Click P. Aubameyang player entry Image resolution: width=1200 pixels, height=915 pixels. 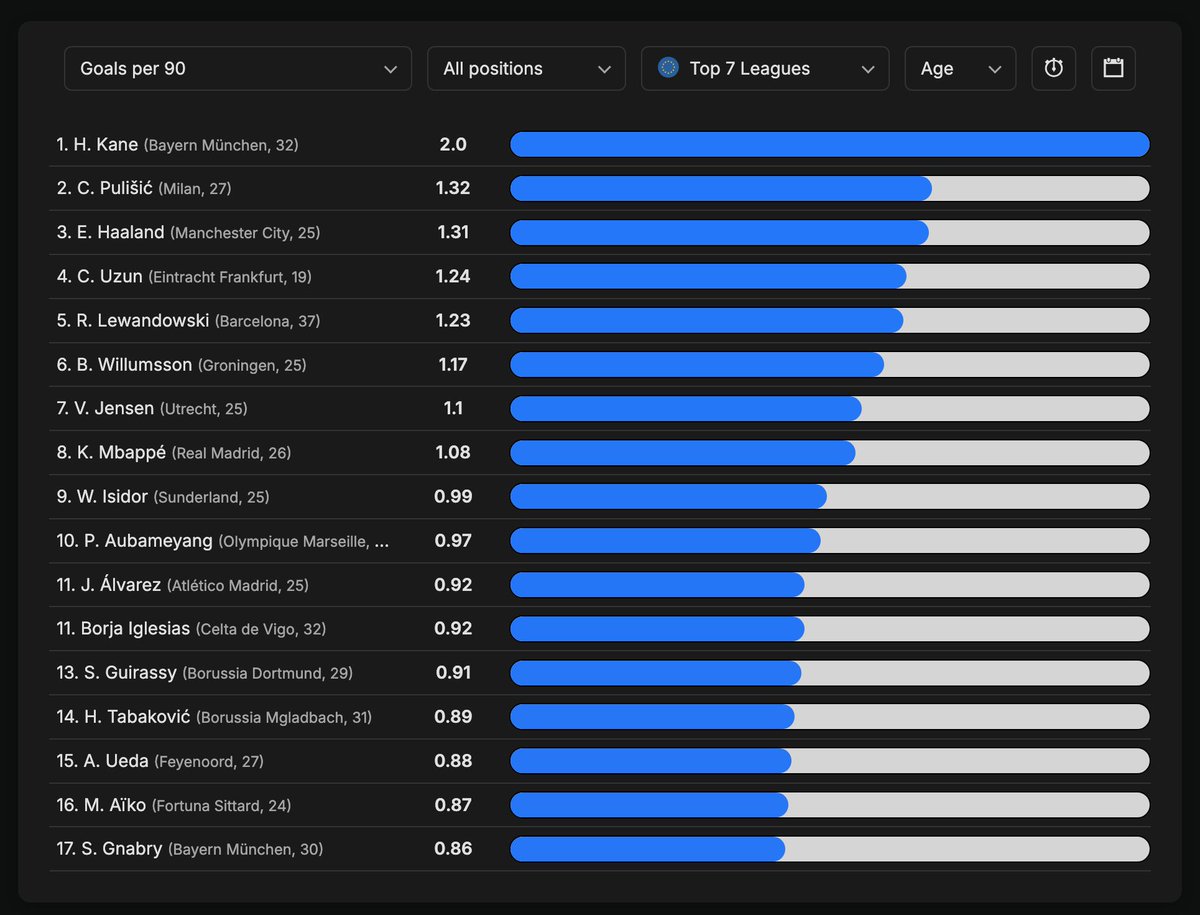tap(223, 541)
